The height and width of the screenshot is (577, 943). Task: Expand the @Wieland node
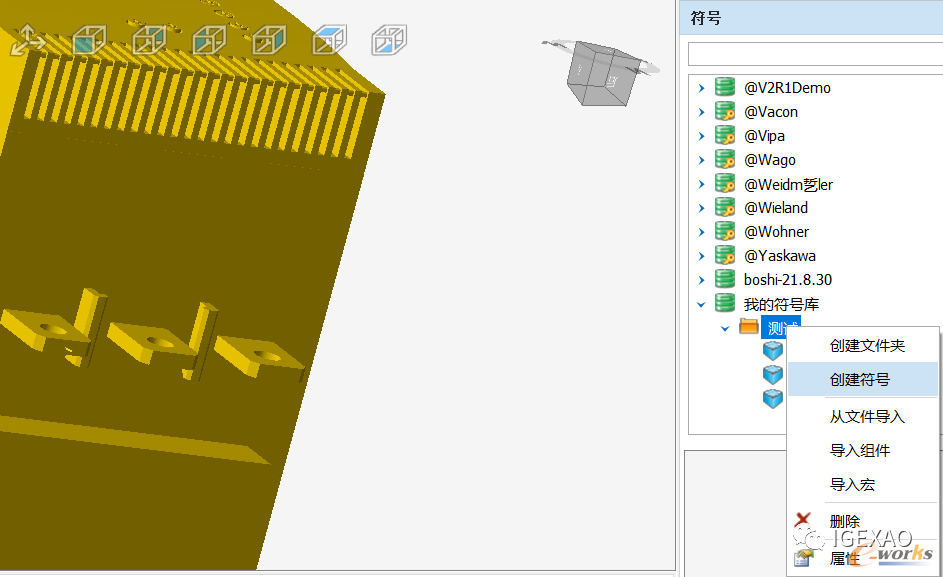click(x=701, y=208)
